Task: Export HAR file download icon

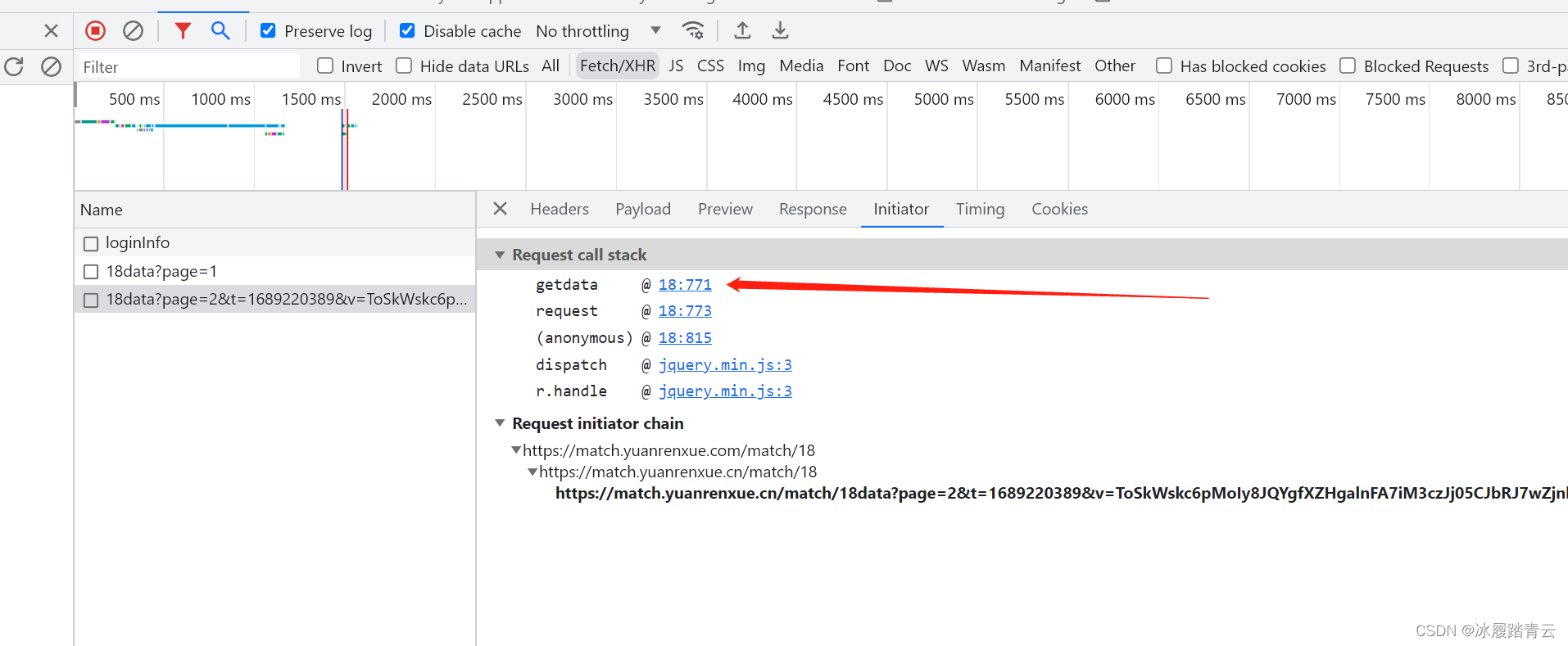Action: point(780,31)
